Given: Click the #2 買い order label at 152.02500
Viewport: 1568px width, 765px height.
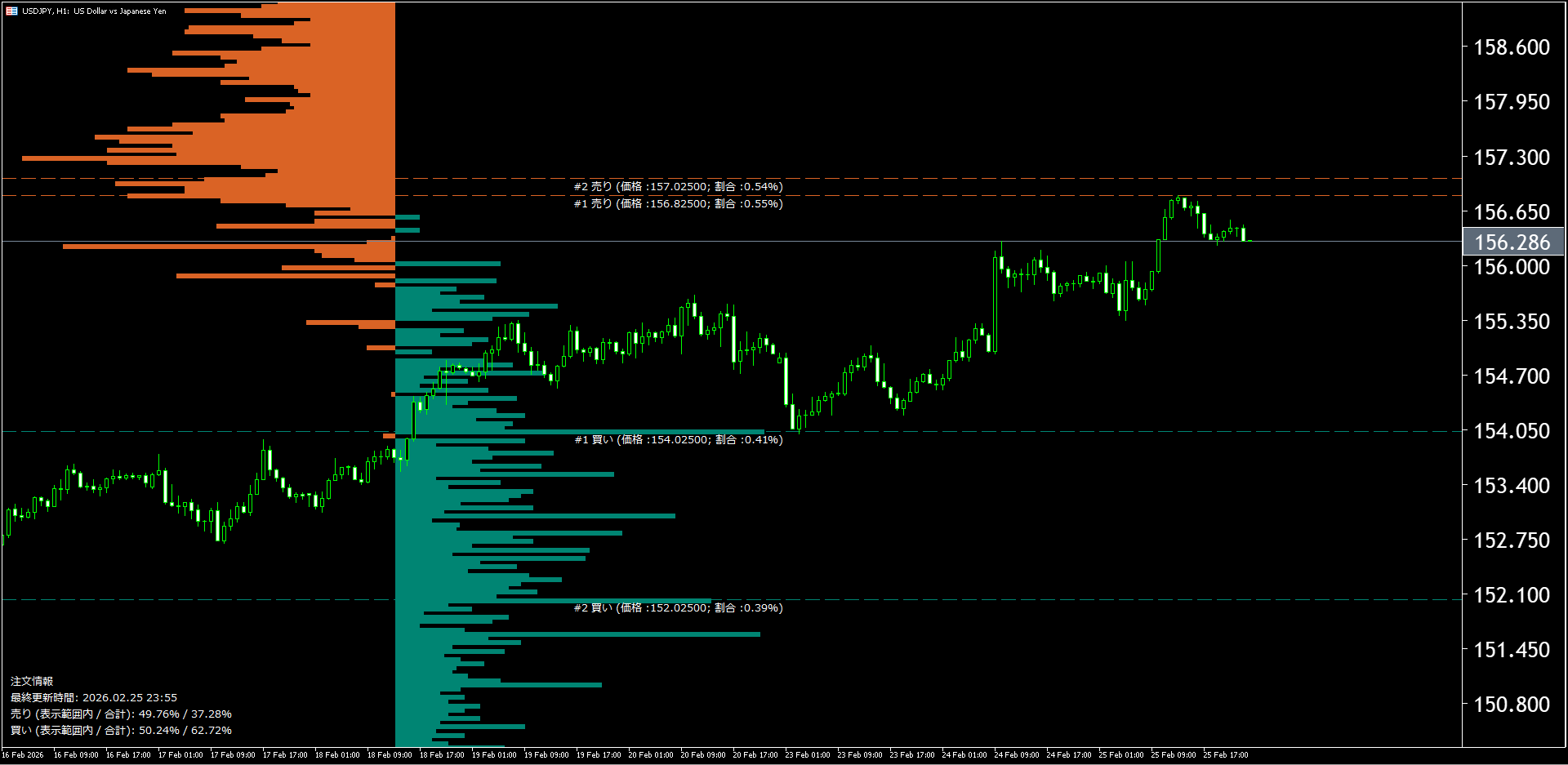Looking at the screenshot, I should (678, 608).
